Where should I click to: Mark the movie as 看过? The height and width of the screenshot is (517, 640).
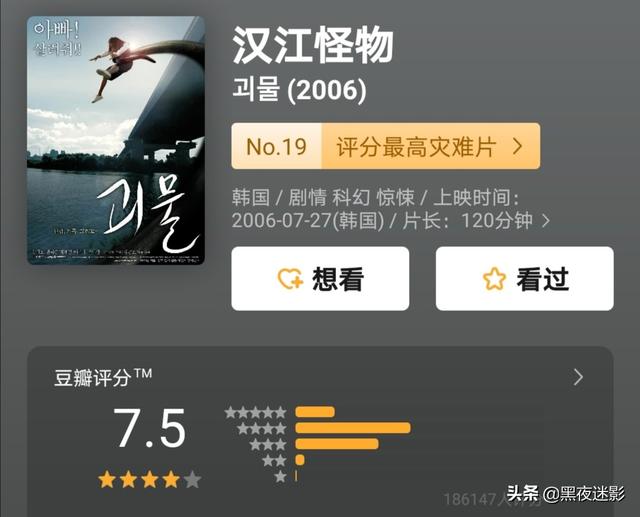coord(524,279)
